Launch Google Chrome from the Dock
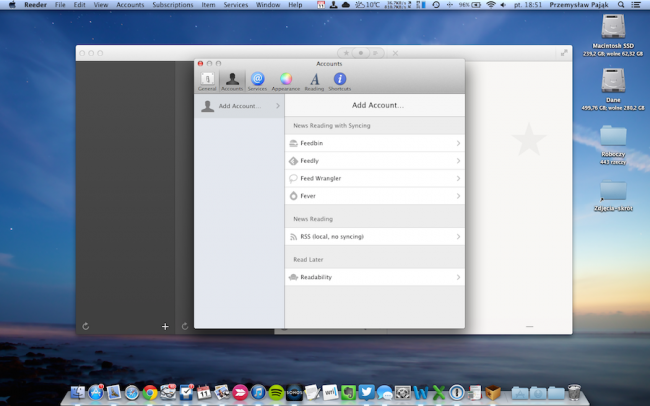 (x=150, y=392)
